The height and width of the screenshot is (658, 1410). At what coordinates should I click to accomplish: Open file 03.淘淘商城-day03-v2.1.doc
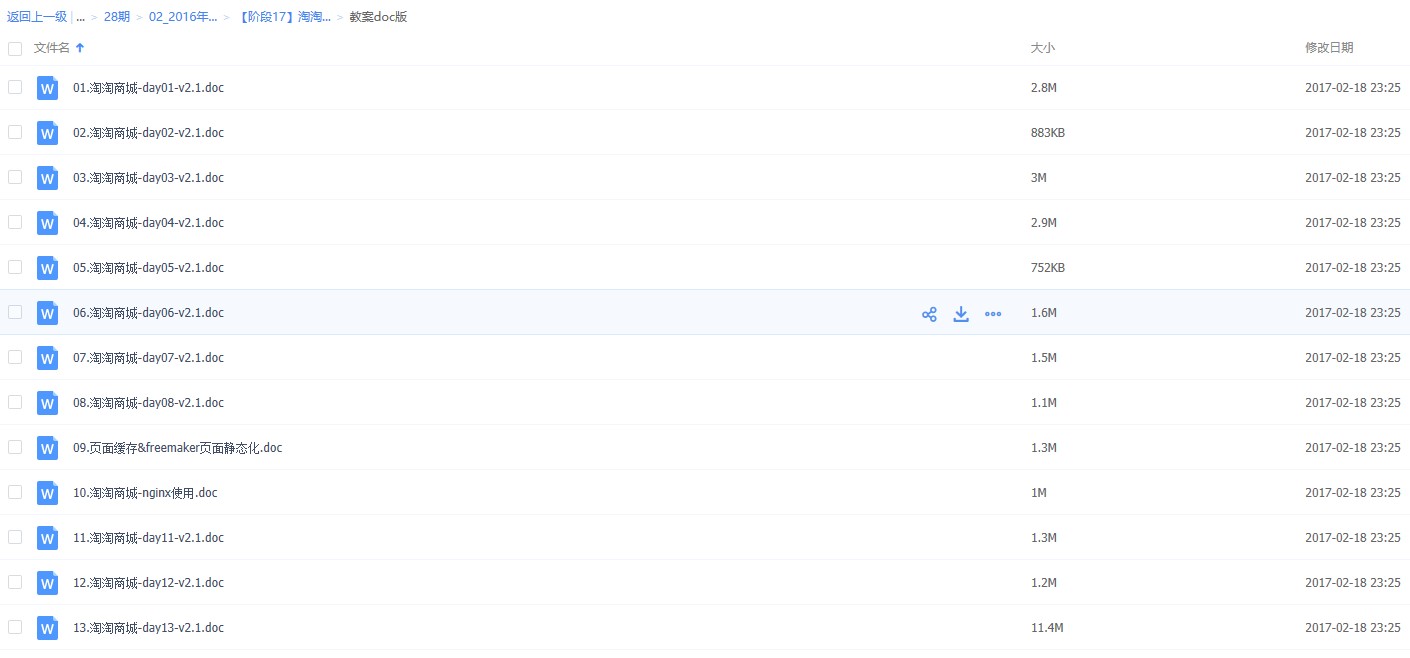148,178
